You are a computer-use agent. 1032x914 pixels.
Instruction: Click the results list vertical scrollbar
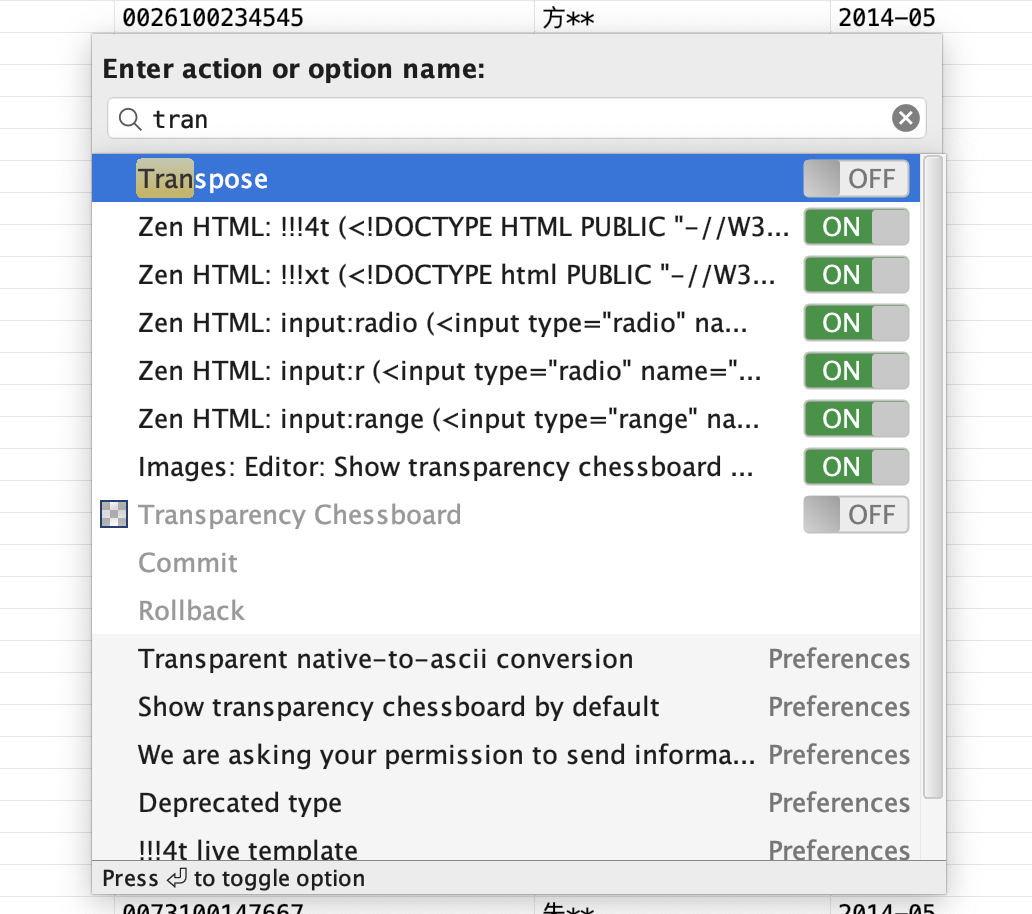coord(932,476)
